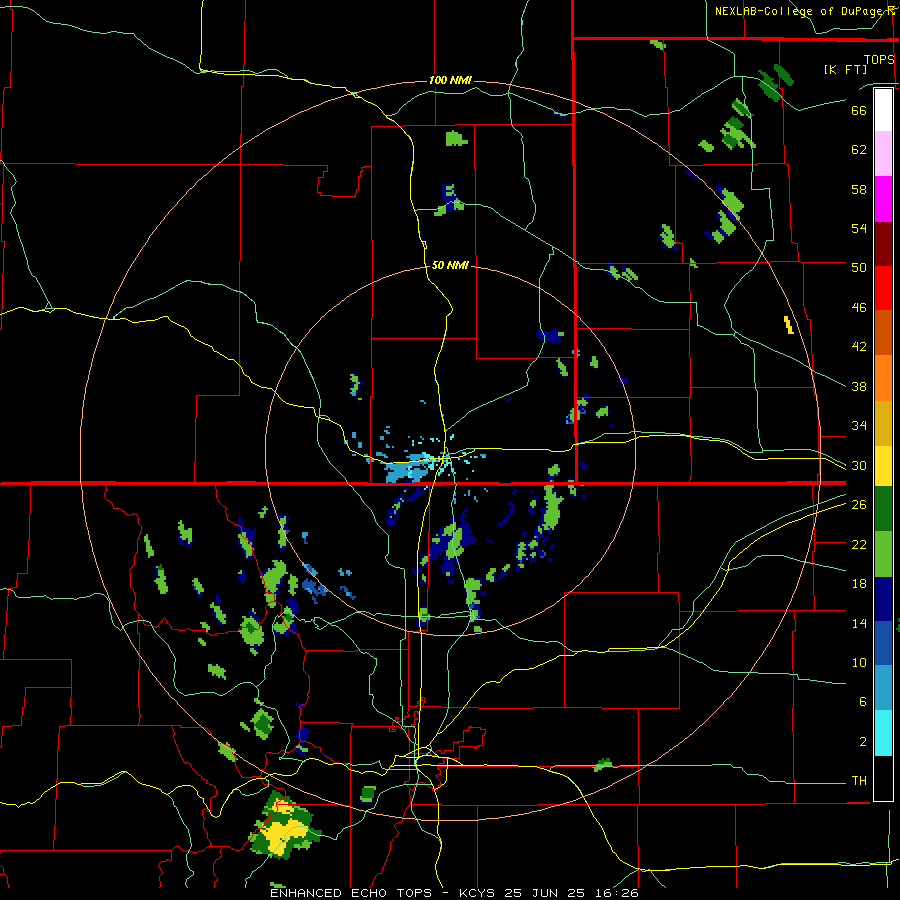The image size is (900, 900).
Task: Click the "[K FT]" units label
Action: click(845, 69)
